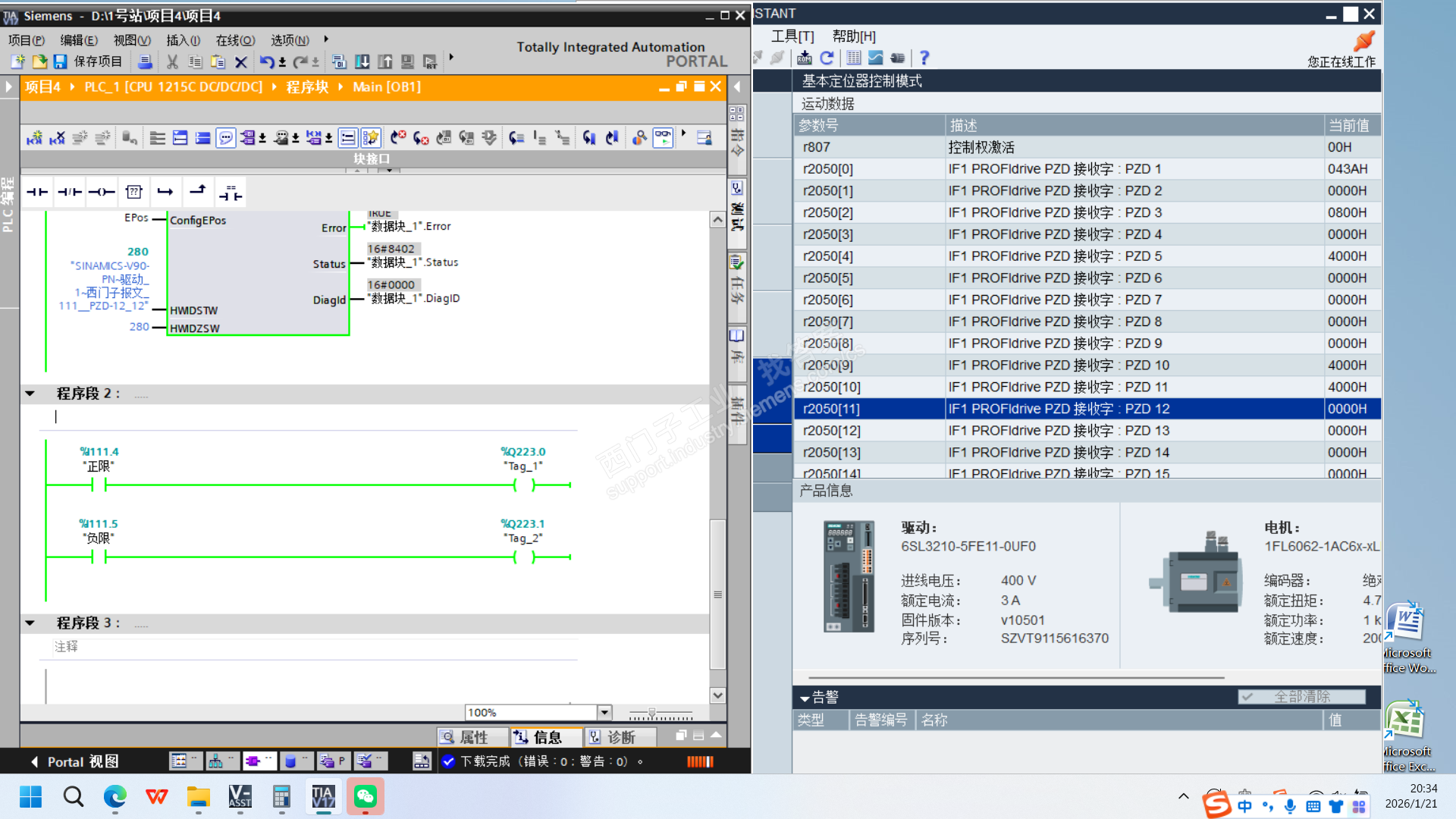Open the 100% zoom level dropdown

point(604,712)
